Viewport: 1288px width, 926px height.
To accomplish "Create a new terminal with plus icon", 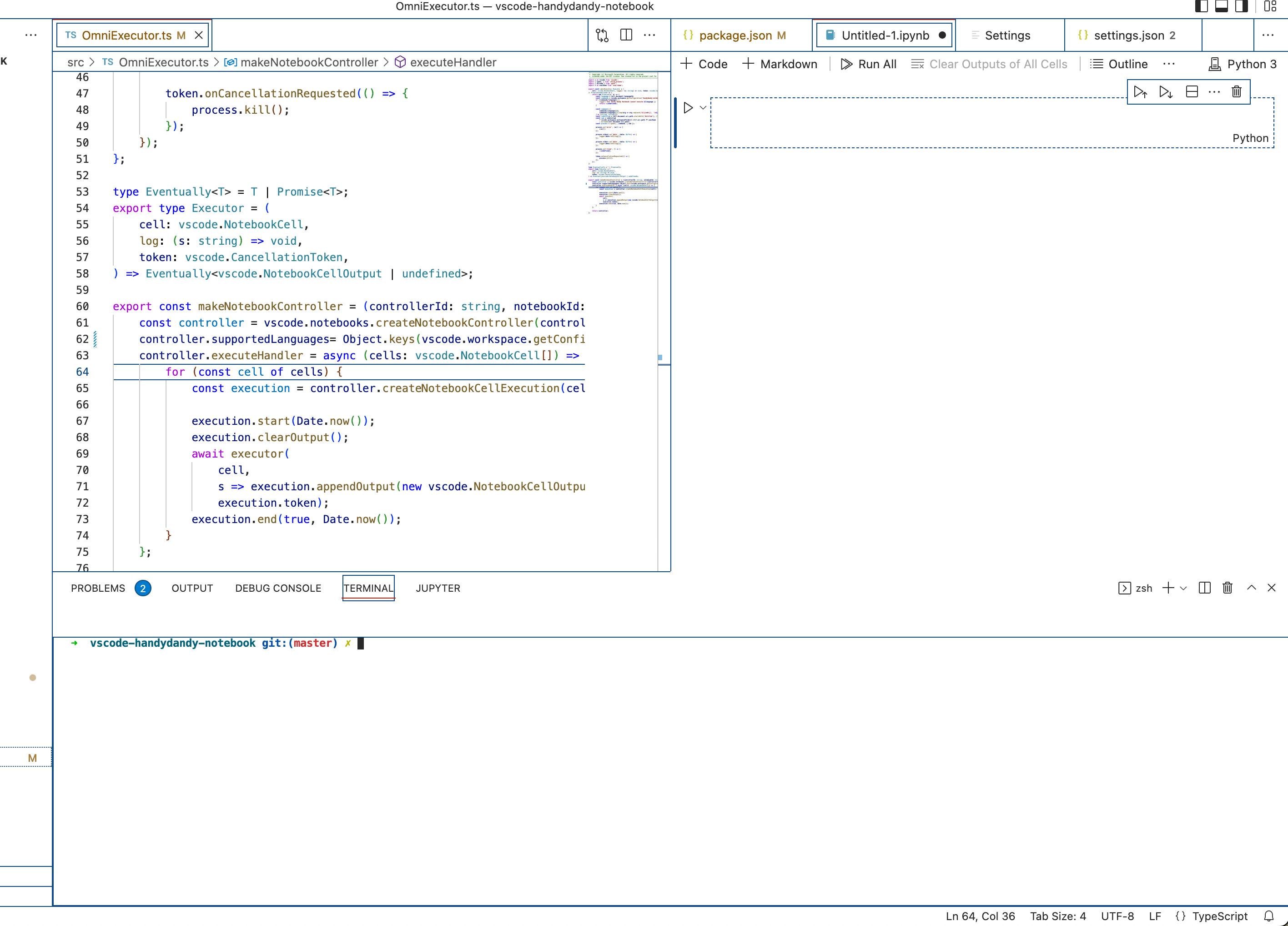I will [1168, 588].
